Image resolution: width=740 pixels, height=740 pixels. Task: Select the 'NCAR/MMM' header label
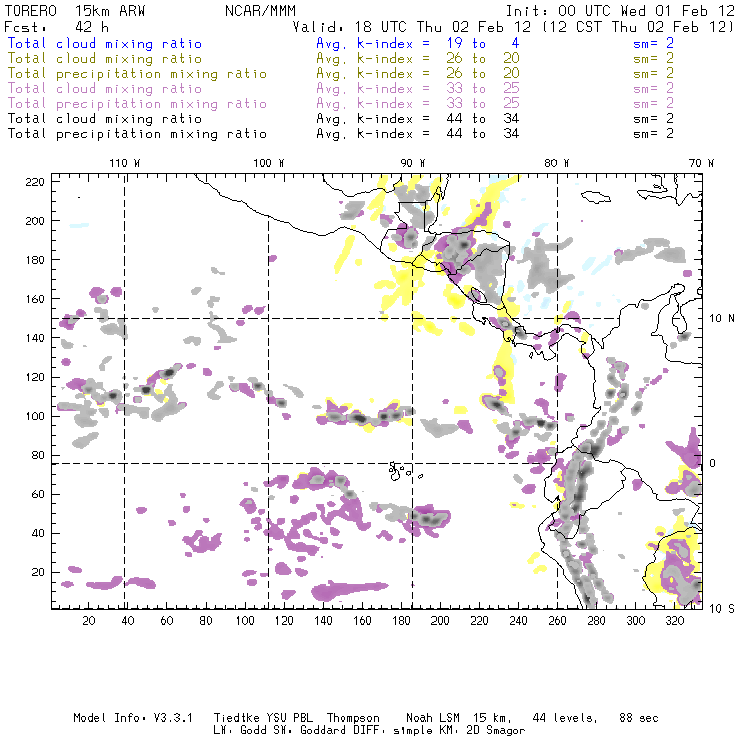pyautogui.click(x=260, y=11)
